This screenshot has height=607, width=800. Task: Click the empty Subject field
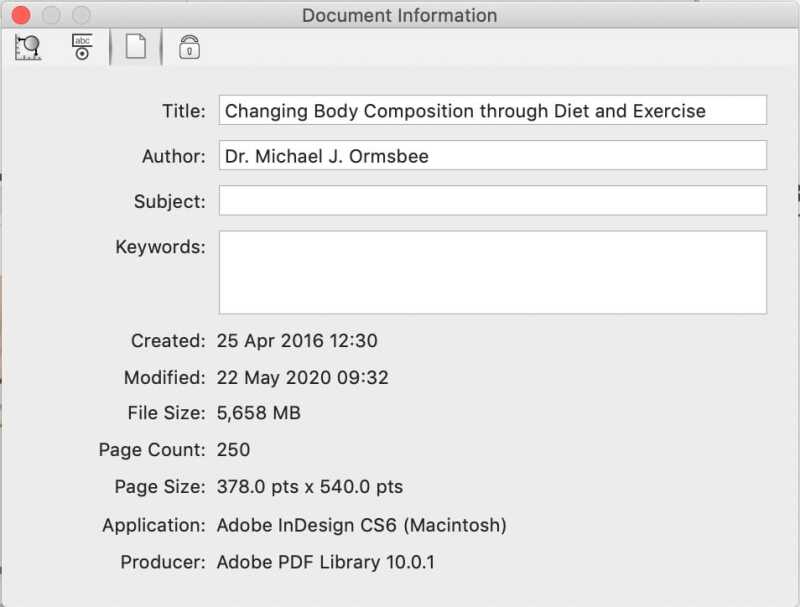click(x=492, y=201)
